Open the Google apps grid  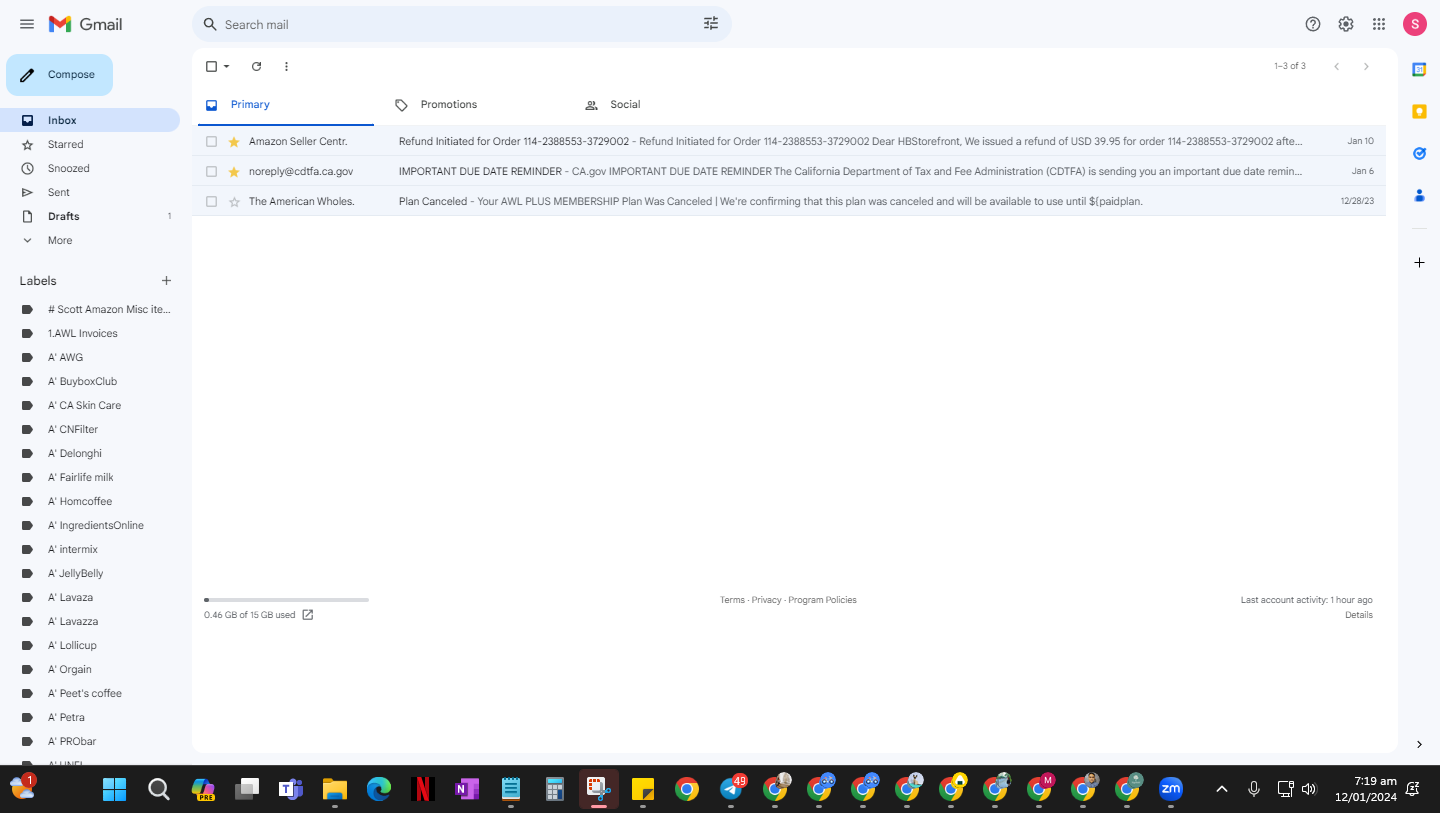click(x=1379, y=24)
